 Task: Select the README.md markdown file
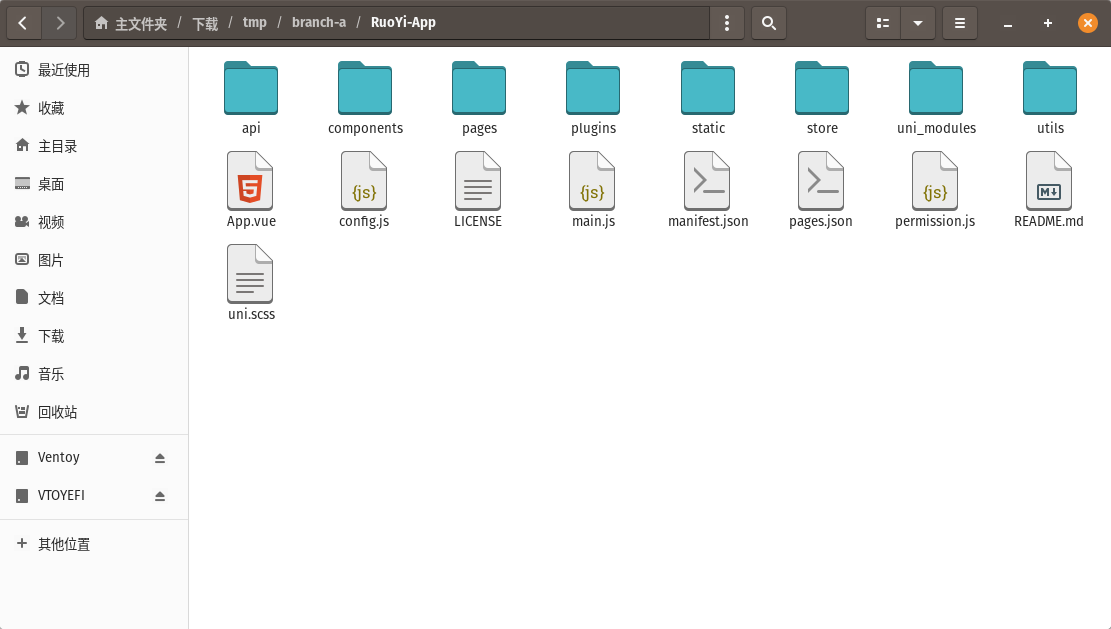point(1048,181)
